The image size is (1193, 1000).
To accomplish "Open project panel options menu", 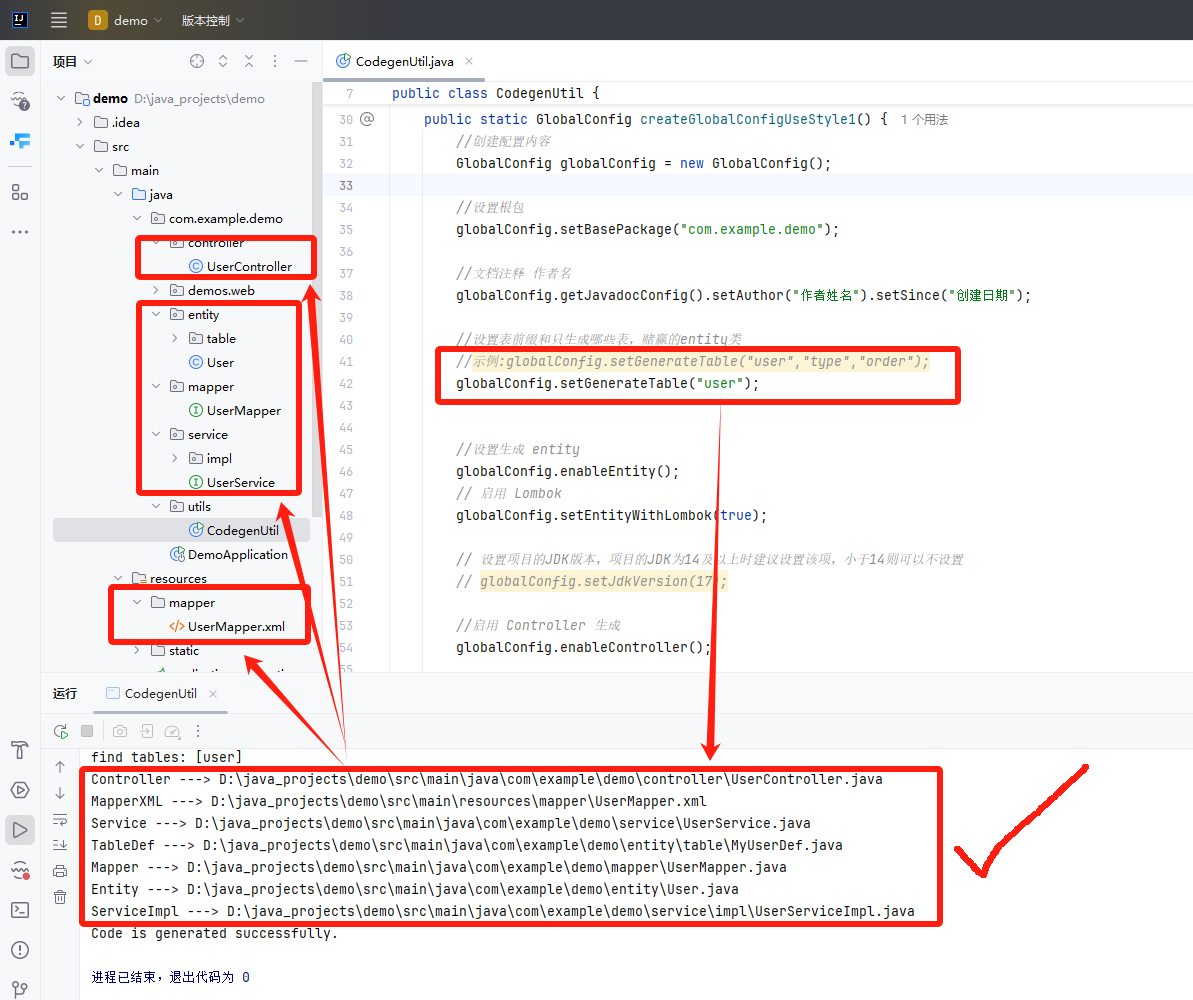I will click(x=275, y=62).
